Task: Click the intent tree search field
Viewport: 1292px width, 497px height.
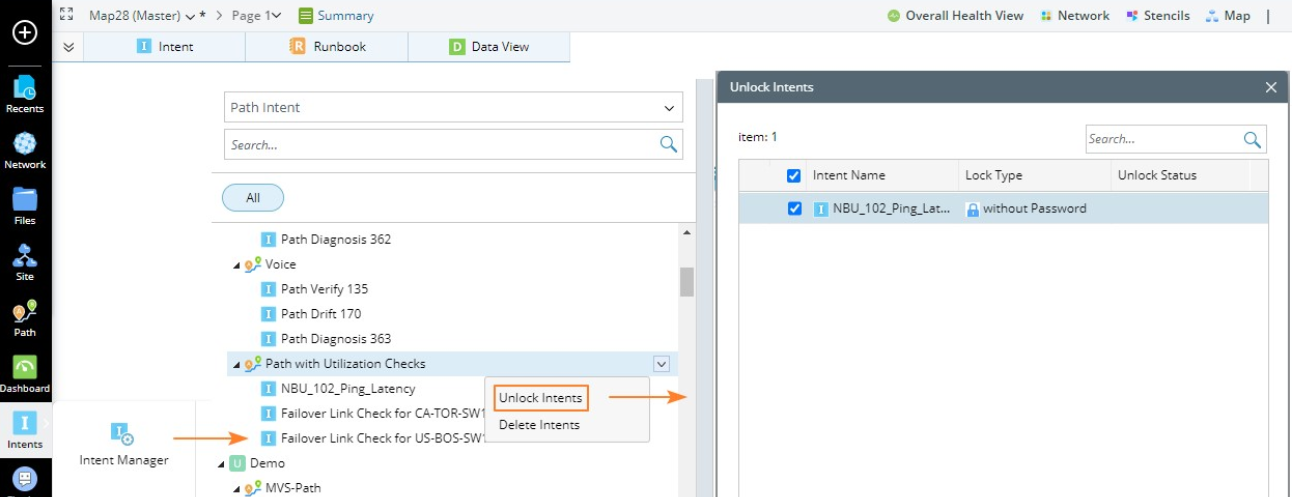Action: click(440, 145)
